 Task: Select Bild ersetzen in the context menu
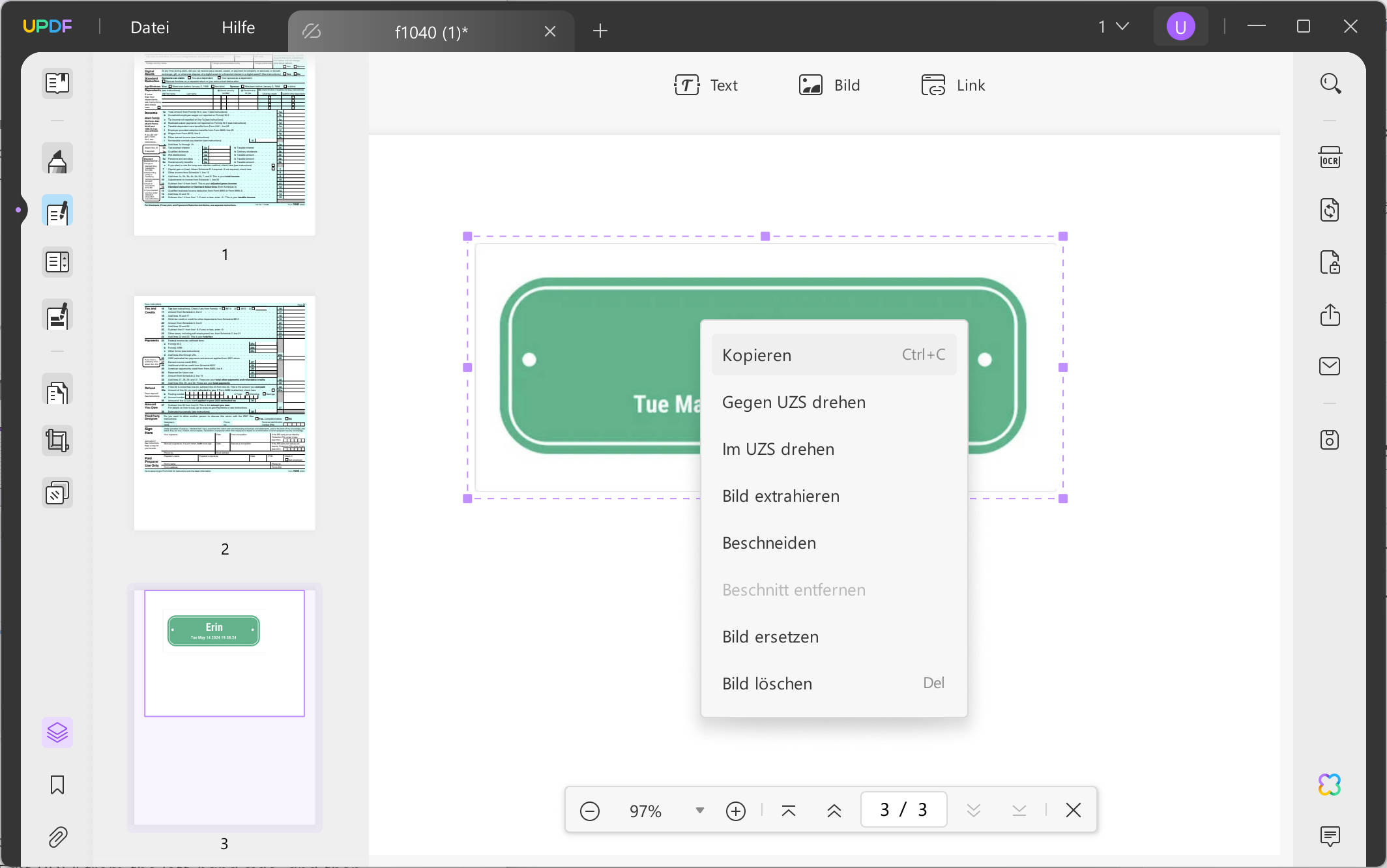pos(770,637)
